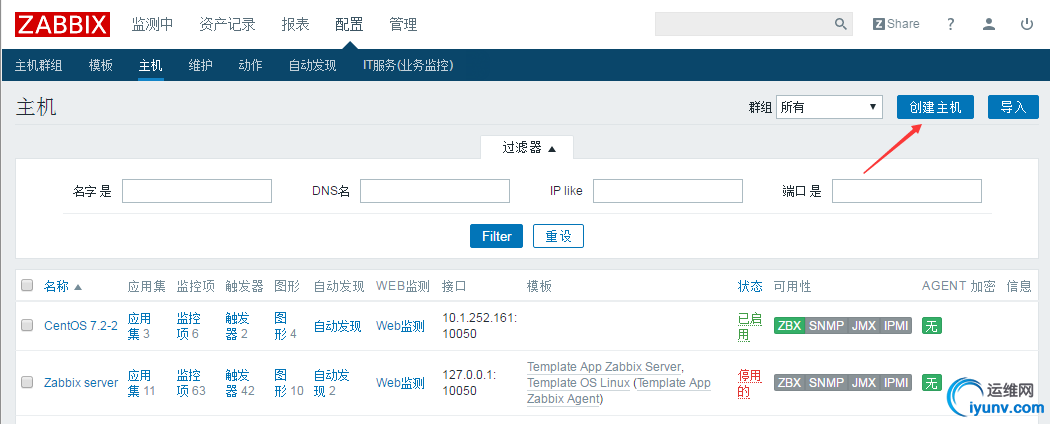Click JMX availability badge for CentOS 7.2-2

(864, 326)
